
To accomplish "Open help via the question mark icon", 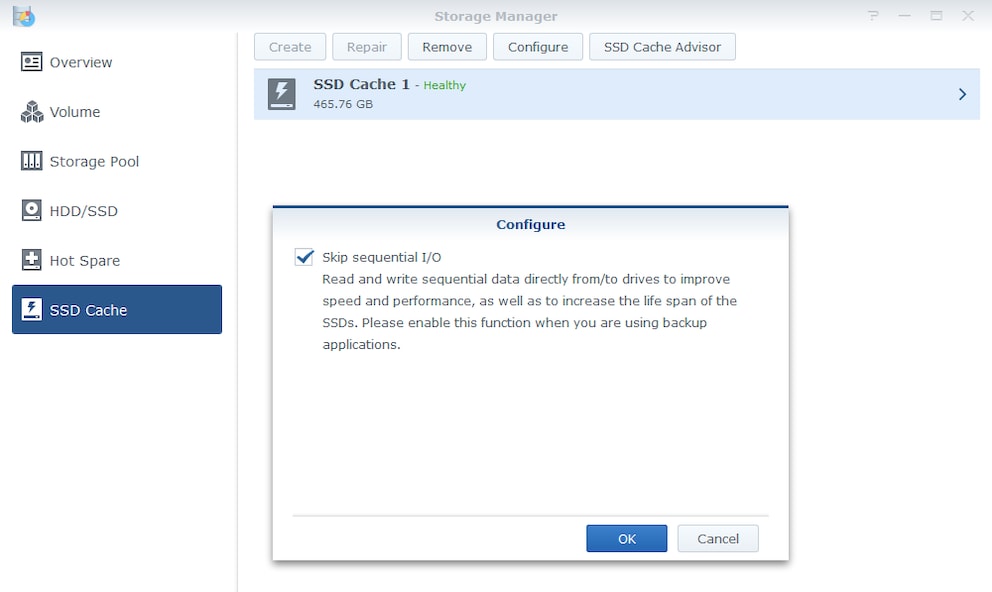I will tap(873, 16).
